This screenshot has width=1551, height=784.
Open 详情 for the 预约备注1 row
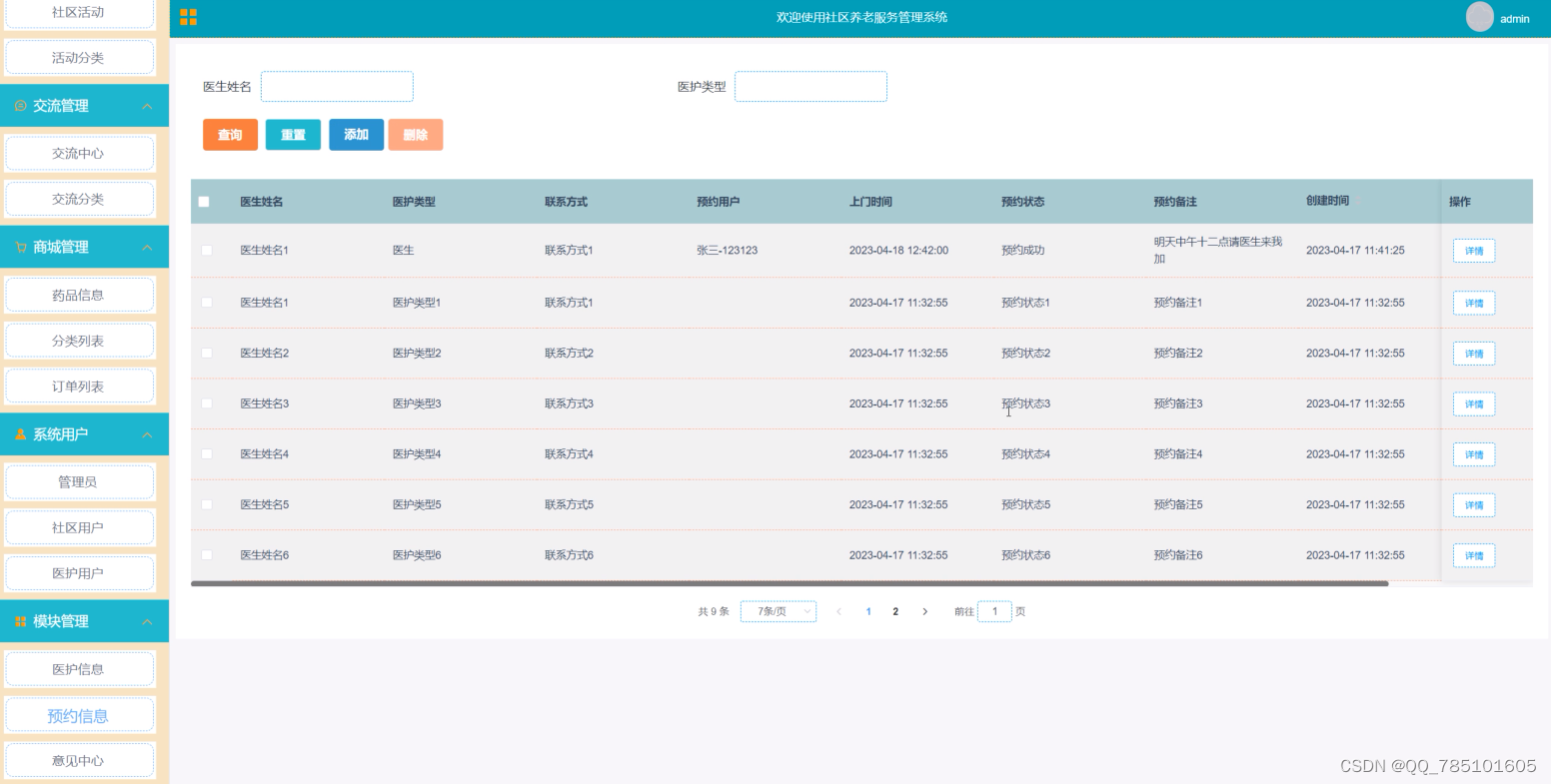[1474, 303]
